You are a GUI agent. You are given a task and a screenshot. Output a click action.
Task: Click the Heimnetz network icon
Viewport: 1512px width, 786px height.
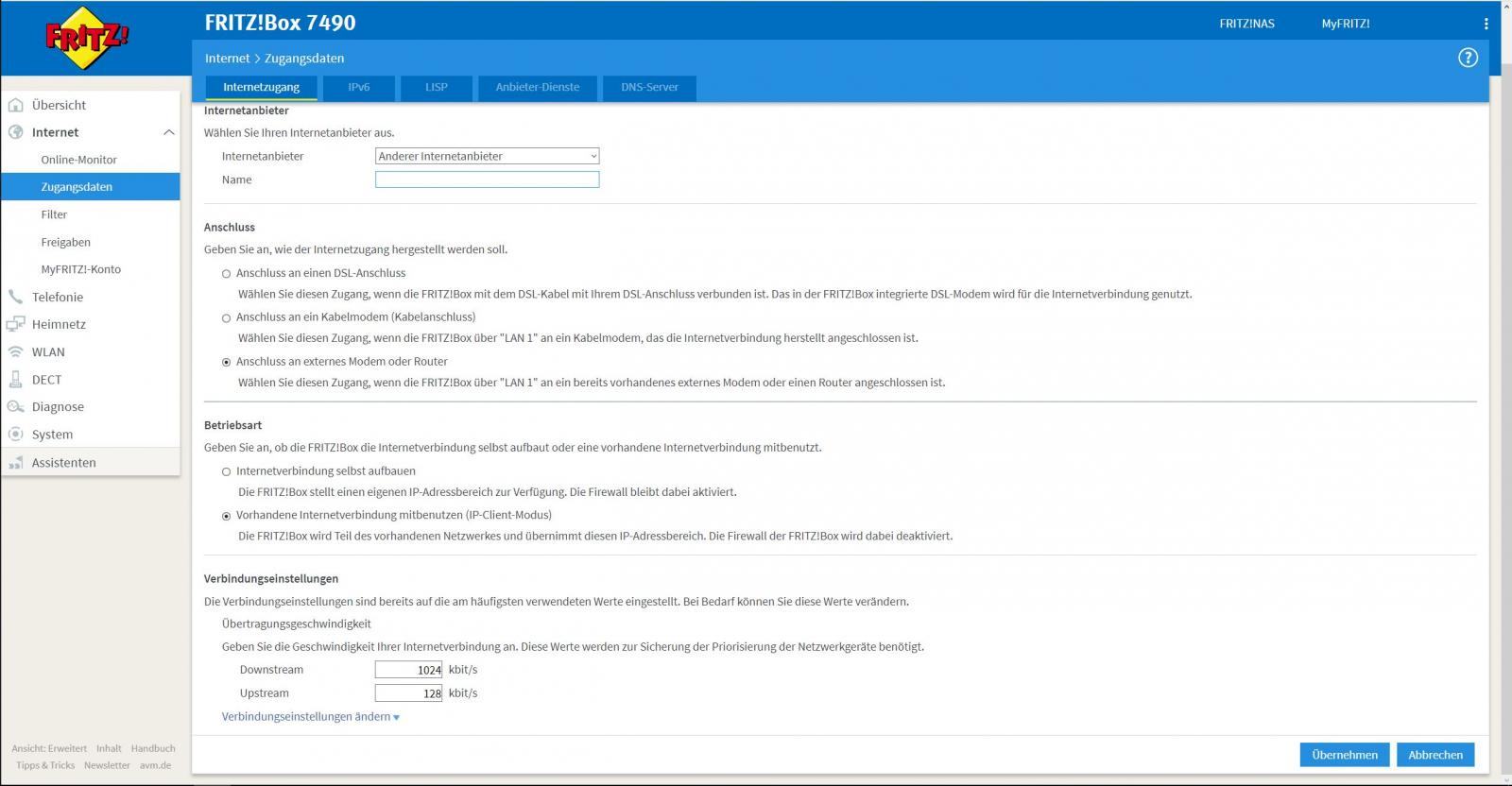pos(15,324)
